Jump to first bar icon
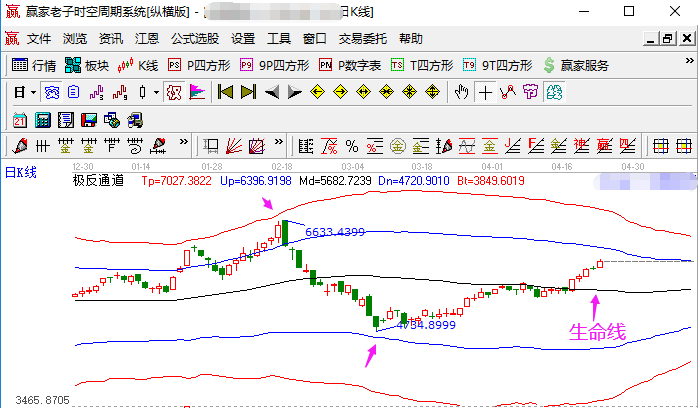 click(x=225, y=92)
